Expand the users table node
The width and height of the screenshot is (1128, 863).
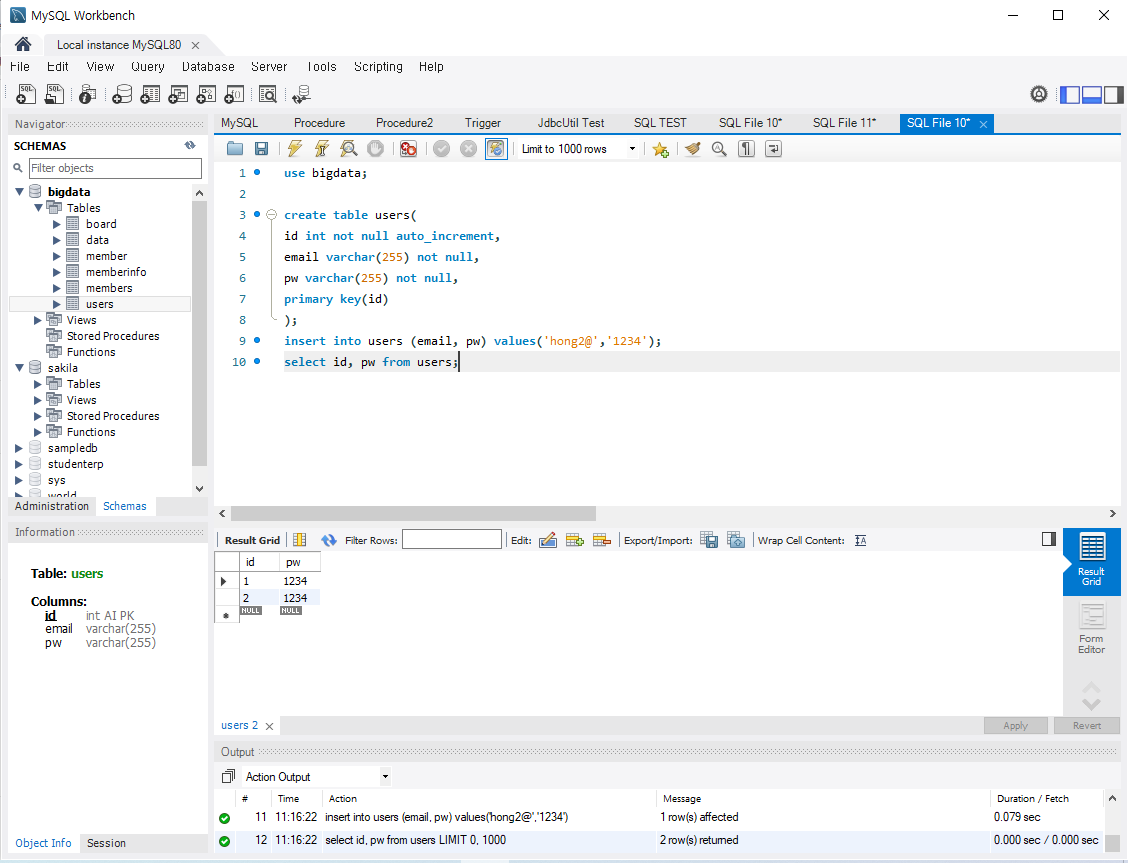pyautogui.click(x=57, y=303)
